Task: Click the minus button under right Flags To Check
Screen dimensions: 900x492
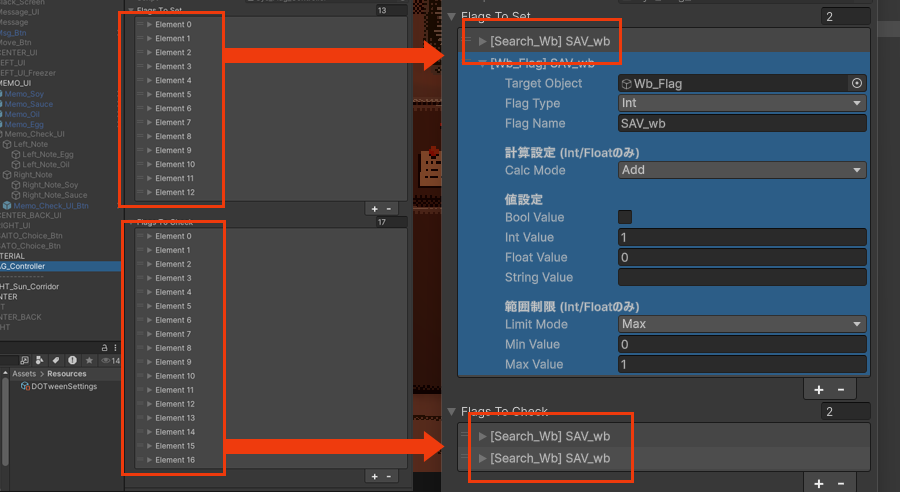Action: point(840,483)
